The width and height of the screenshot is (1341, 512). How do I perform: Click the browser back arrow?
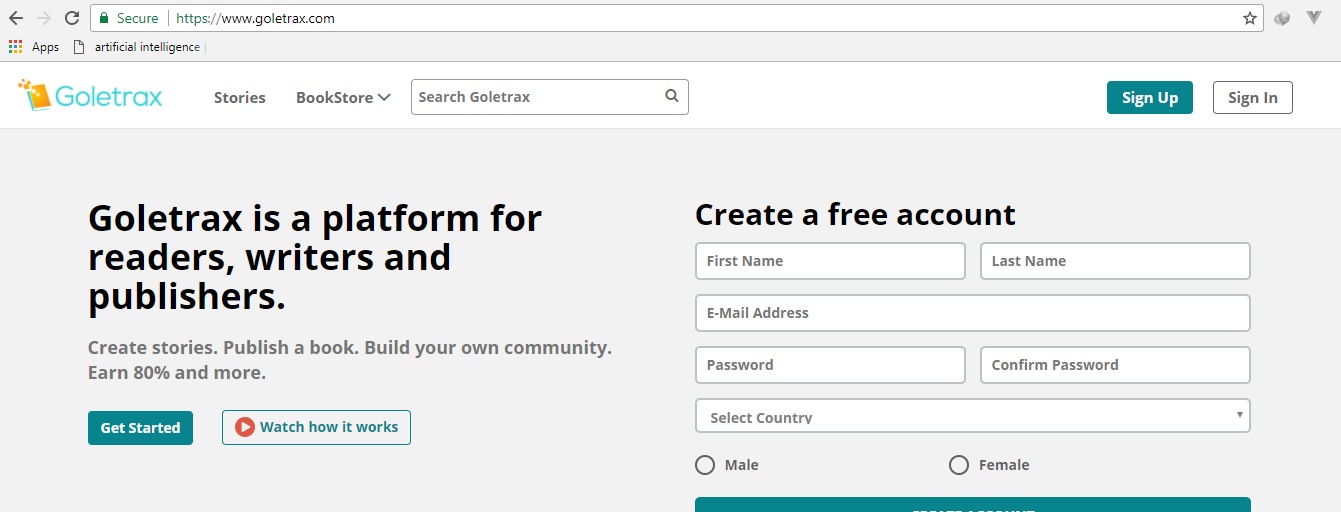pyautogui.click(x=16, y=18)
